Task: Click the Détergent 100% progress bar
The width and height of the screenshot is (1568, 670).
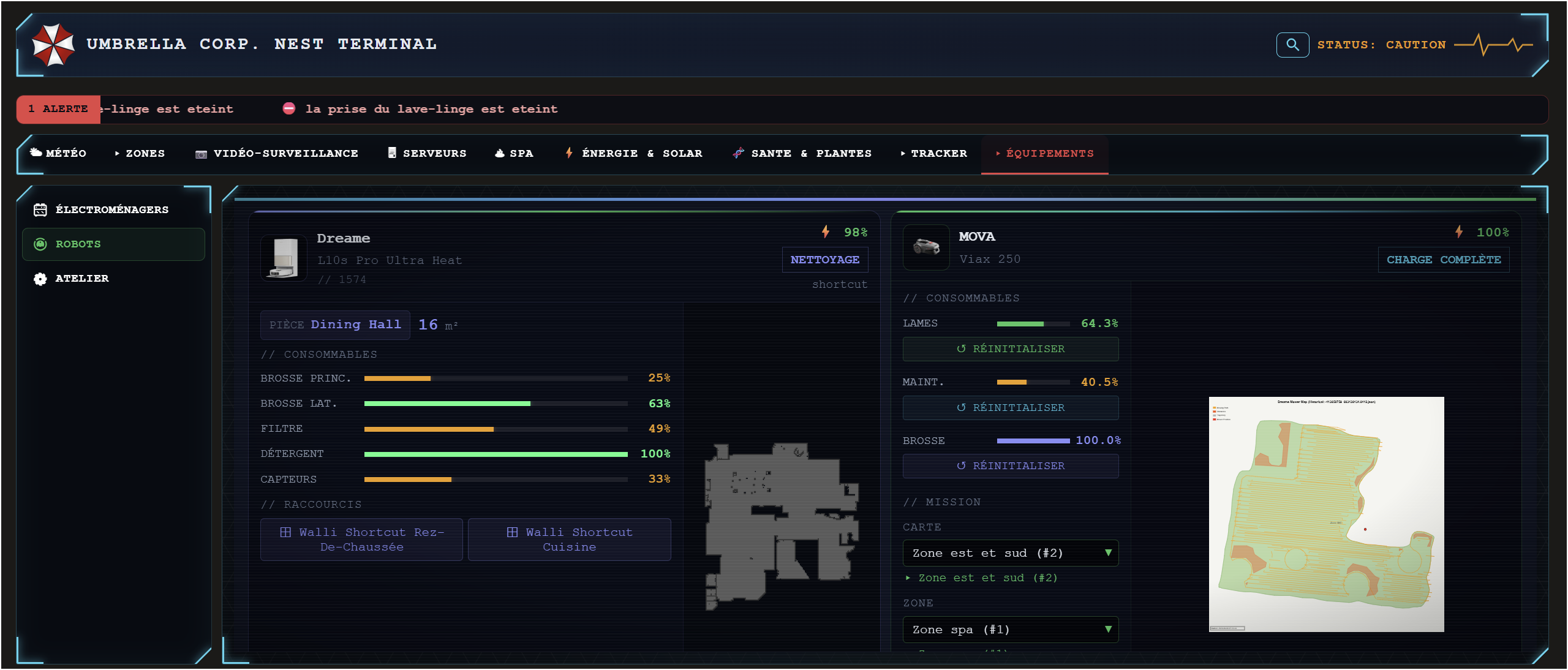Action: coord(496,454)
